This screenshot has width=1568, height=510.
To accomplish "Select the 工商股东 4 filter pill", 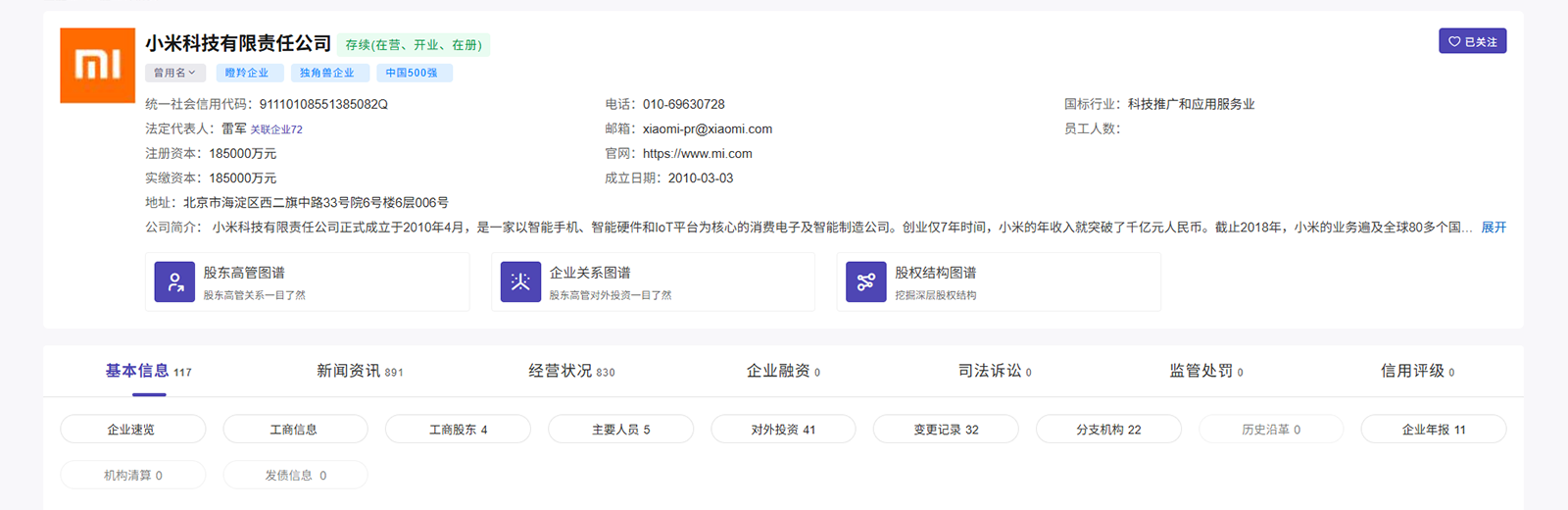I will 458,430.
